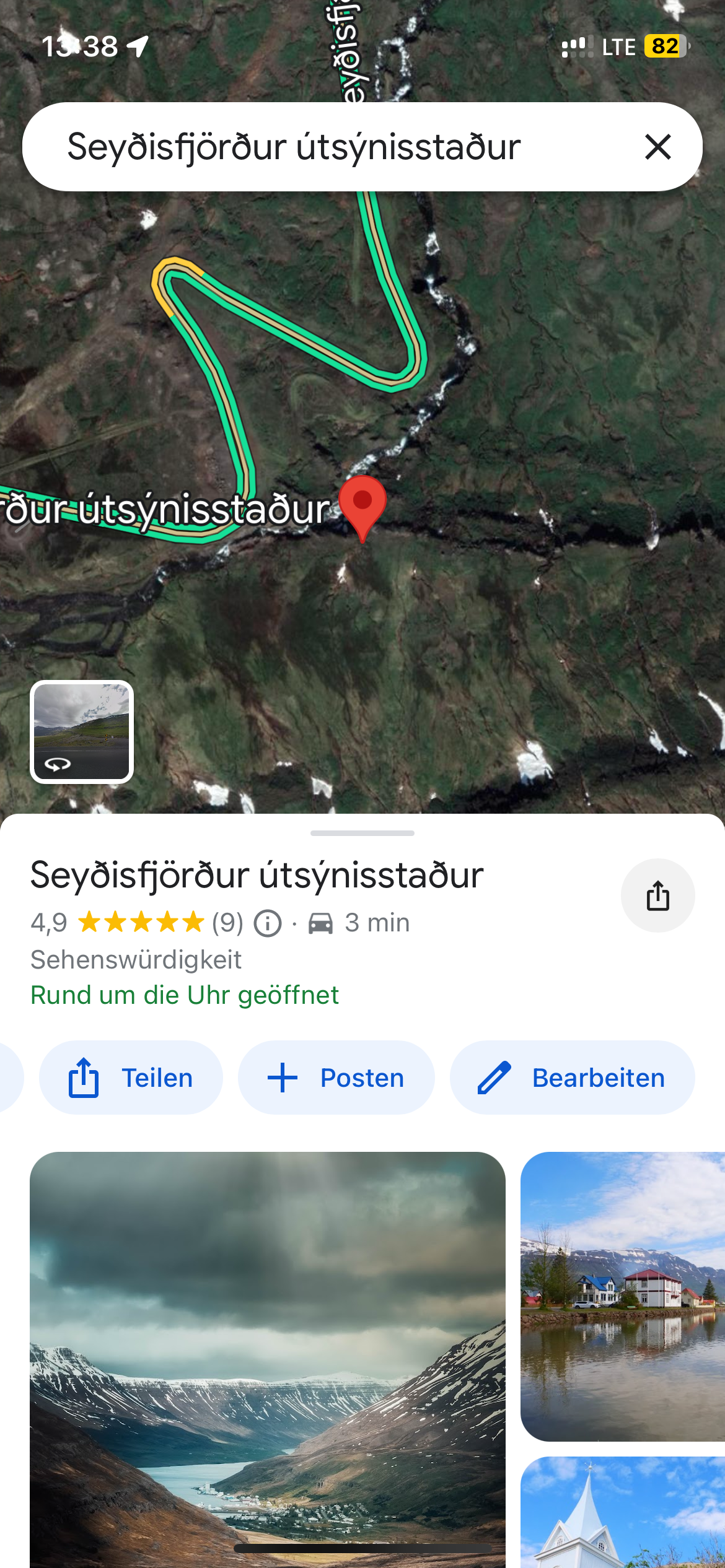Tap the five-star rating row
The height and width of the screenshot is (1568, 725).
click(141, 923)
